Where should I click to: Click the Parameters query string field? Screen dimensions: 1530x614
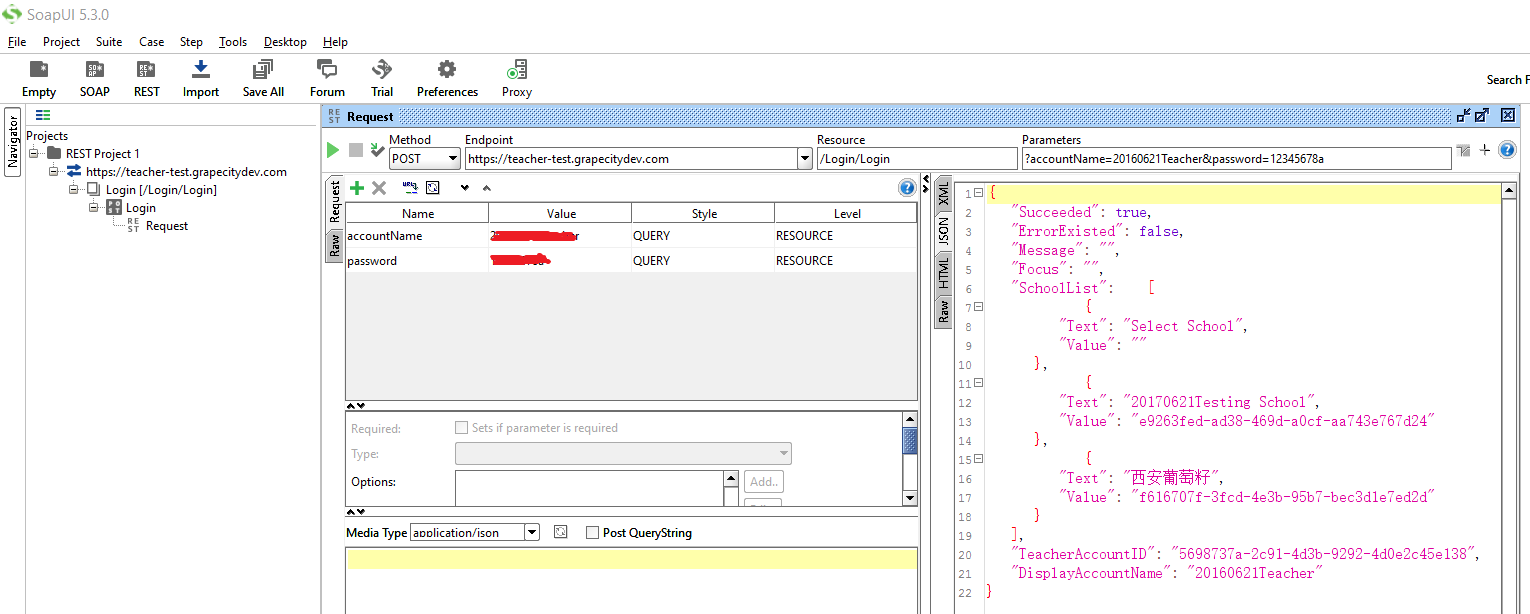[x=1236, y=159]
